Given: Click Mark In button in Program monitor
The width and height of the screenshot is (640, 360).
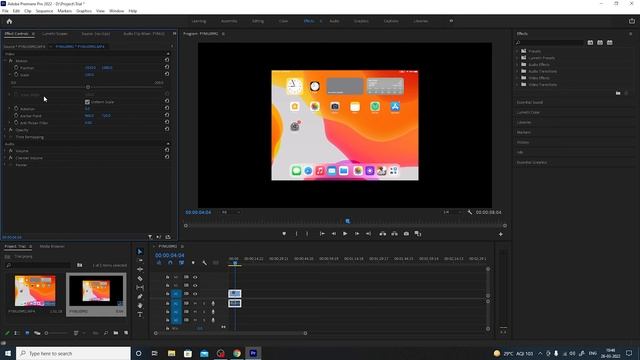Looking at the screenshot, I should (296, 234).
